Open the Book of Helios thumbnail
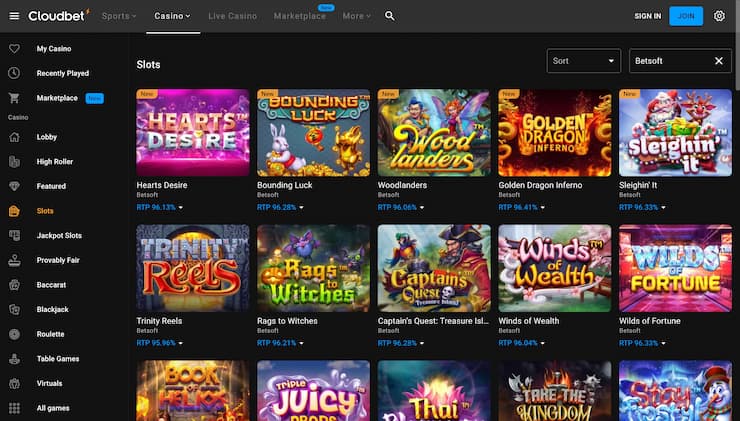Screen dimensions: 740x421 click(193, 391)
